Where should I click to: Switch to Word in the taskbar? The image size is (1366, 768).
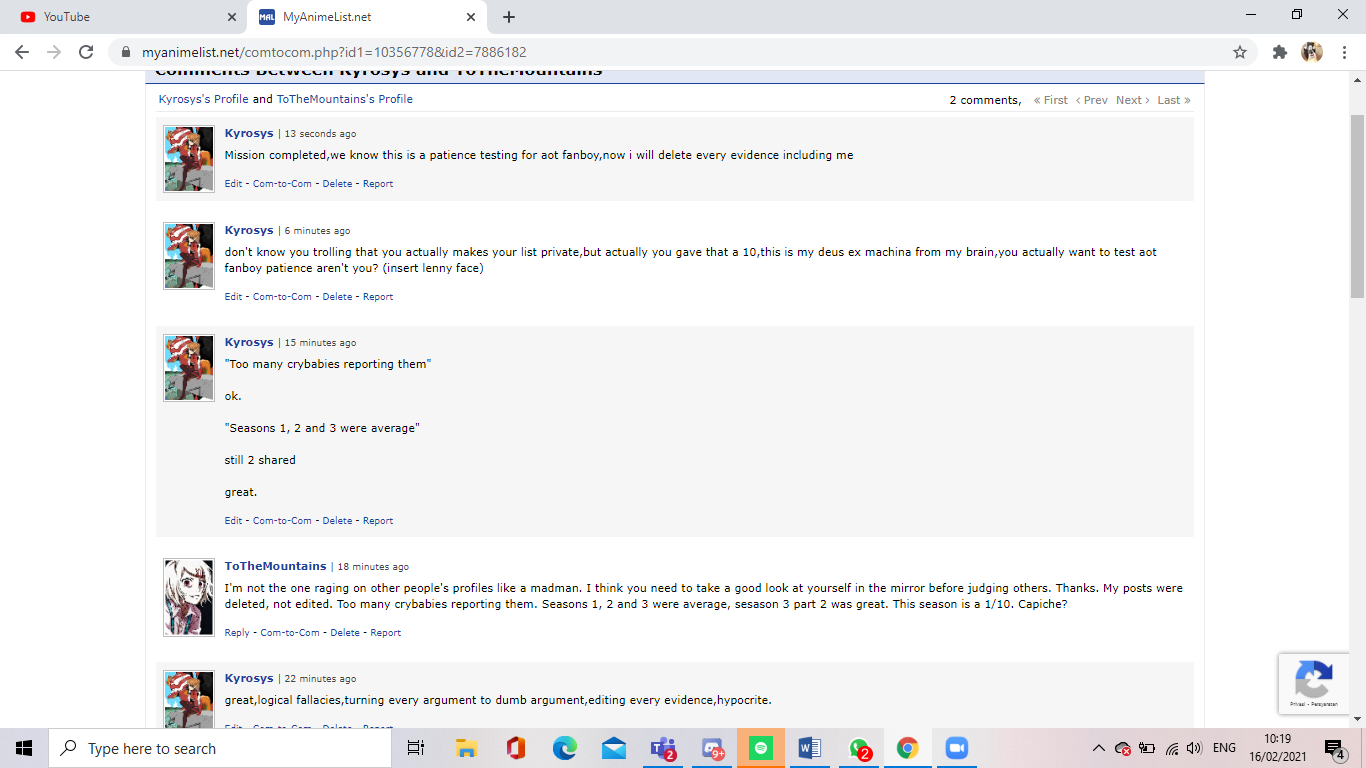pos(810,748)
